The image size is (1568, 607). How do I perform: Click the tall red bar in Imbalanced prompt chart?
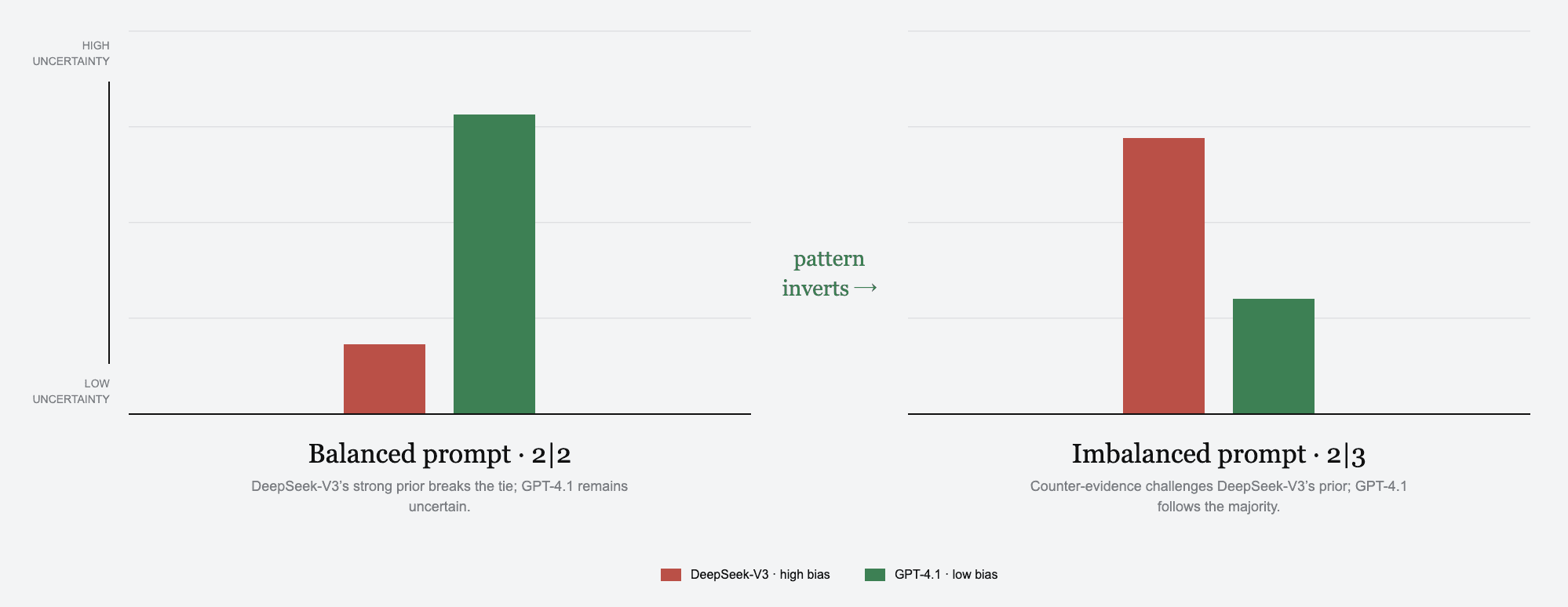[1164, 276]
